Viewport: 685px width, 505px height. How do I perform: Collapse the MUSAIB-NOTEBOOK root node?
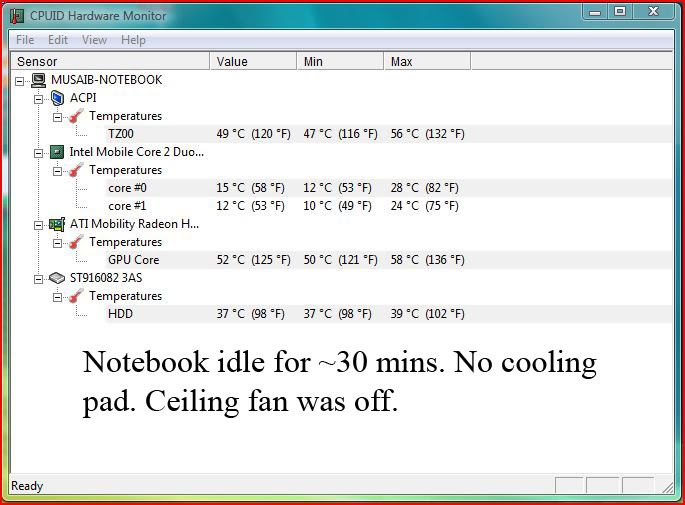[19, 81]
